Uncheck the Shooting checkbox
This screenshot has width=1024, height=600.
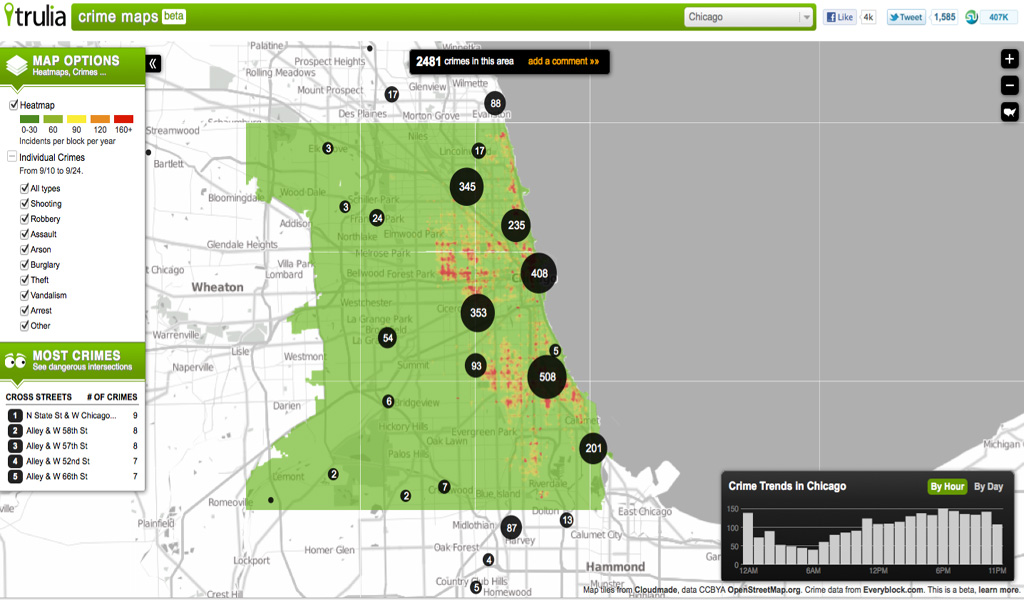point(24,204)
